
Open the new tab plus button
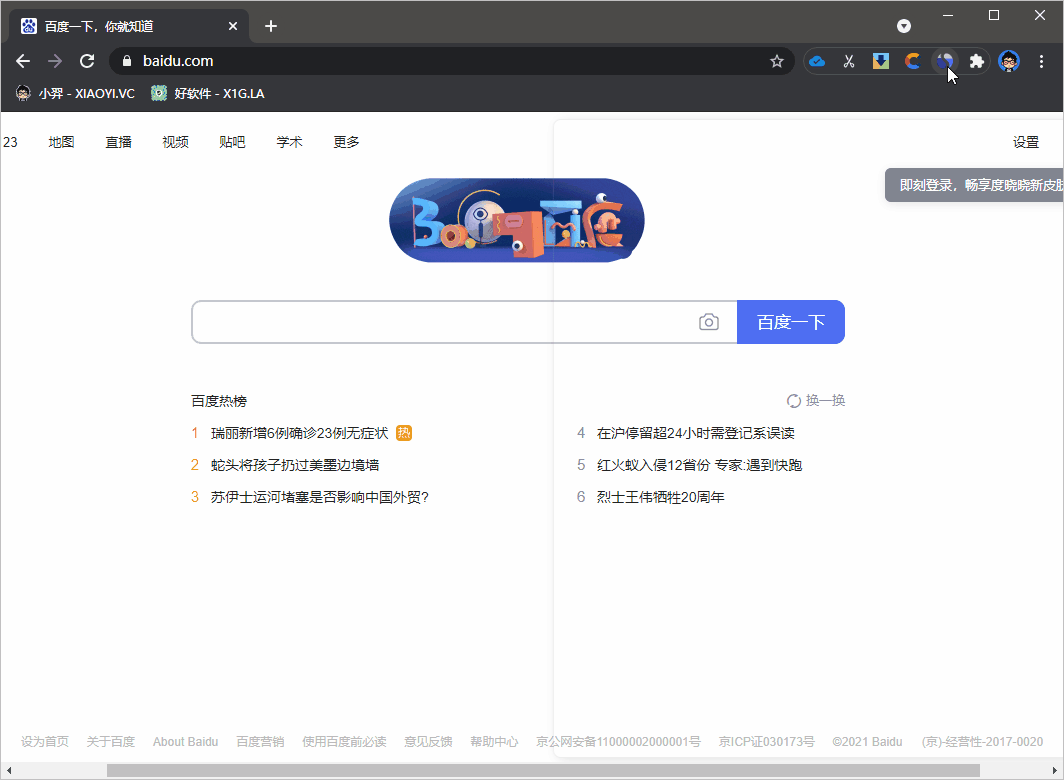(271, 26)
